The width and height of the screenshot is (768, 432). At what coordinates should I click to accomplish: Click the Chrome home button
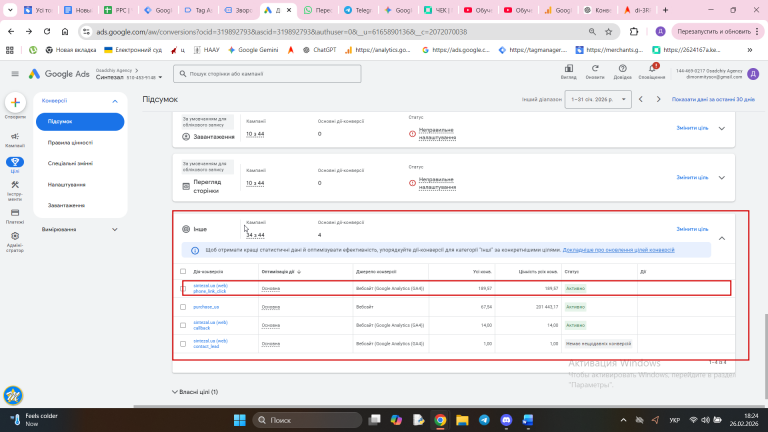click(65, 31)
